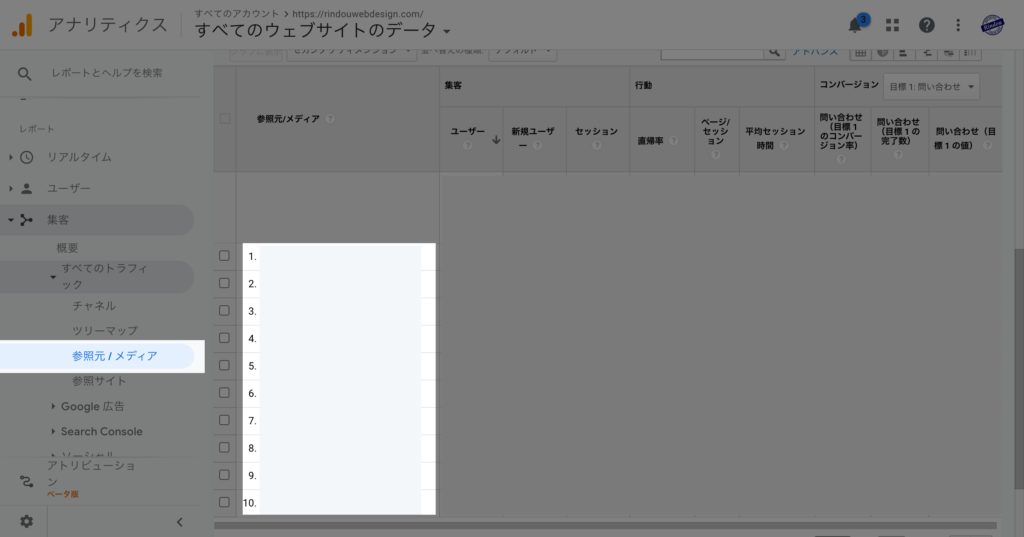Show help under 目標1の完了数
This screenshot has height=537, width=1024.
pos(898,155)
